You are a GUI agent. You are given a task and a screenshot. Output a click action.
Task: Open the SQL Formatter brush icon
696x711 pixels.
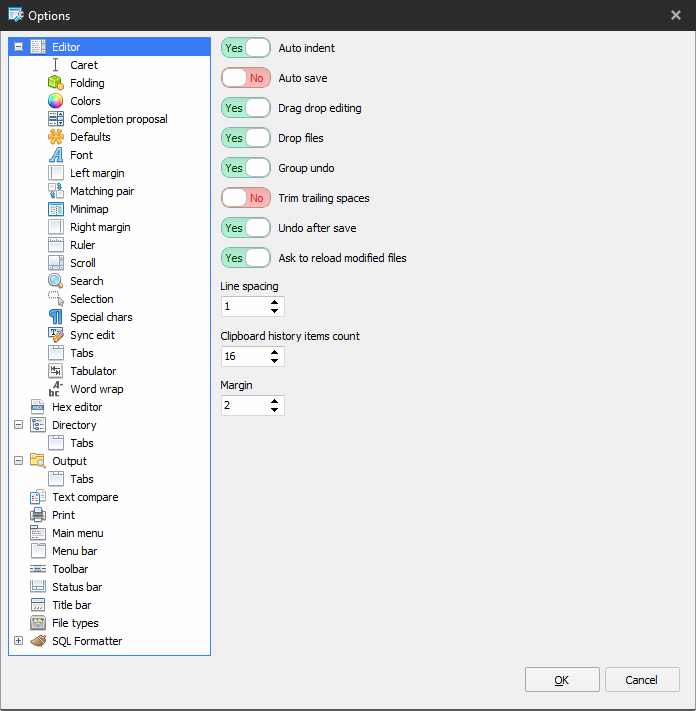click(x=38, y=641)
